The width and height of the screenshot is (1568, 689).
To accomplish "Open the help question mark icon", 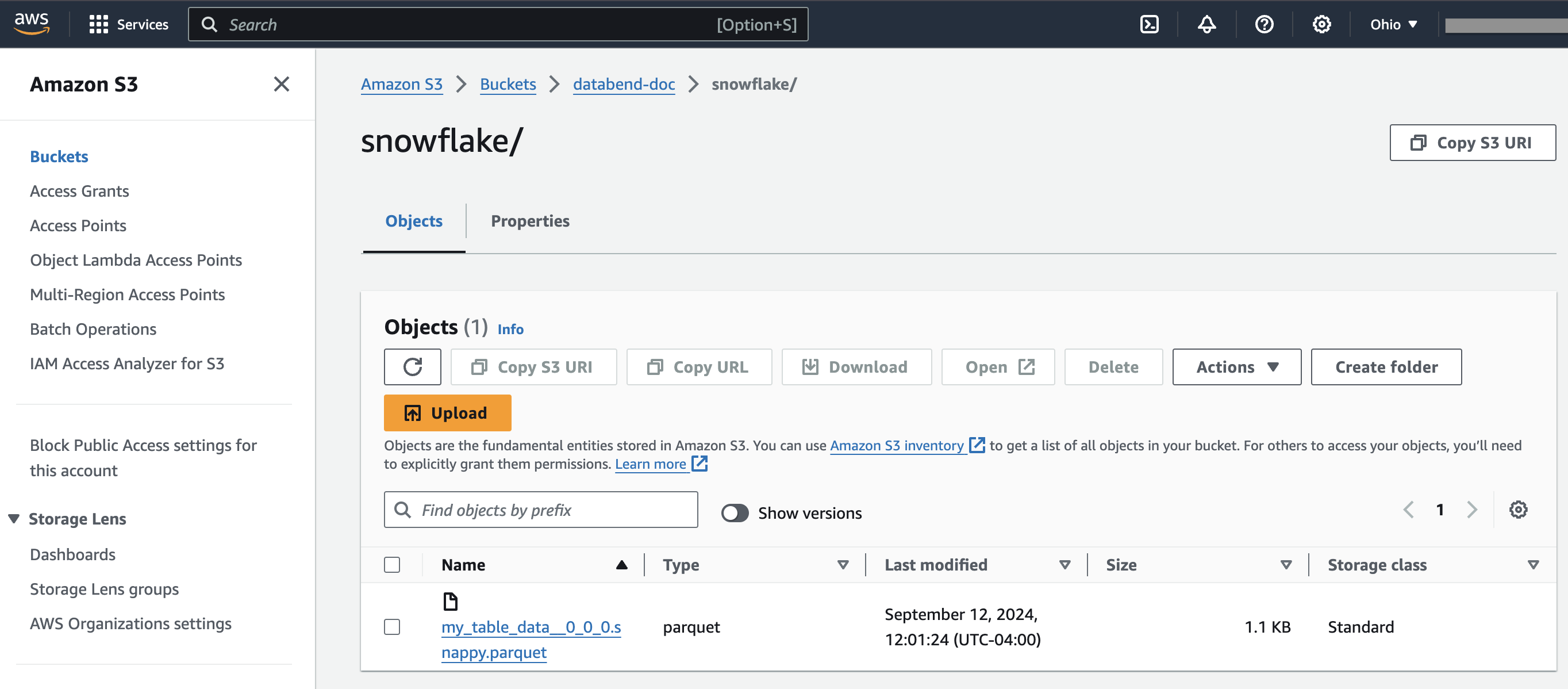I will (x=1265, y=24).
